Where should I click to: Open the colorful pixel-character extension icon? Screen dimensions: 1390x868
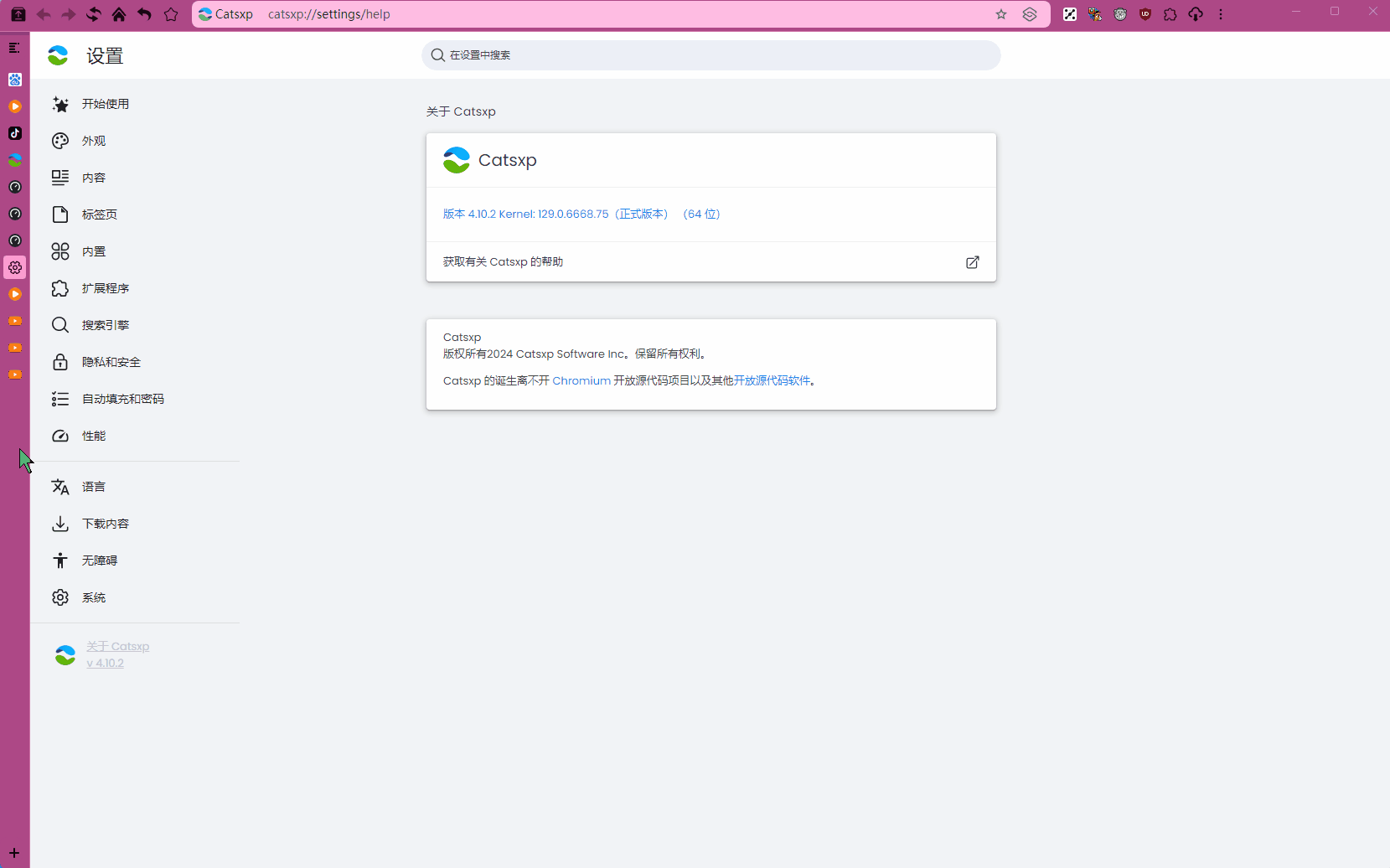(x=1095, y=14)
